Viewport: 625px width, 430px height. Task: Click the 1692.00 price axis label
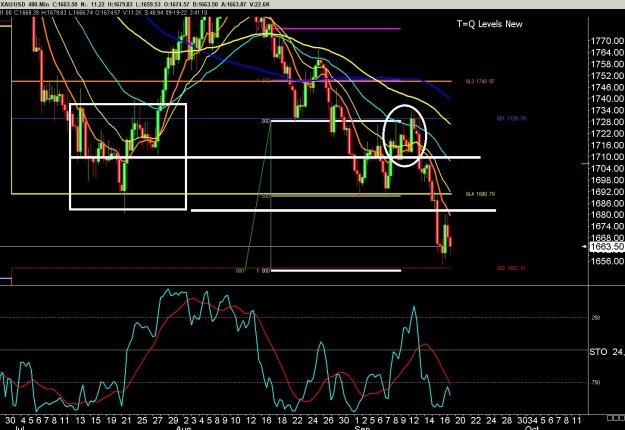607,191
